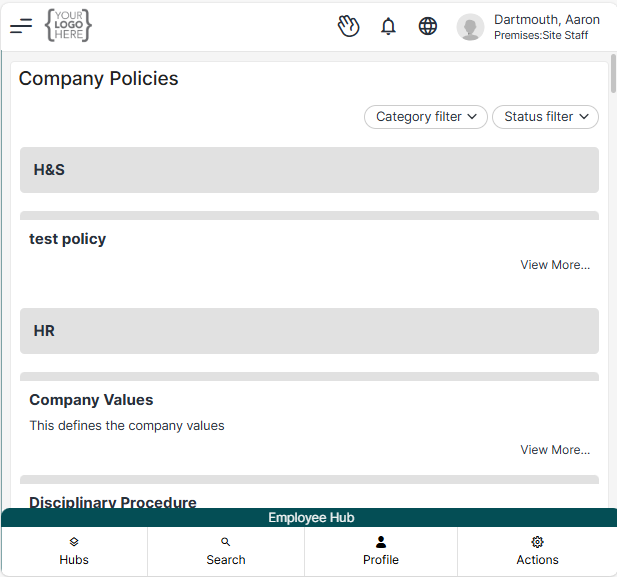Open the Search tab
This screenshot has height=577, width=617.
[226, 551]
